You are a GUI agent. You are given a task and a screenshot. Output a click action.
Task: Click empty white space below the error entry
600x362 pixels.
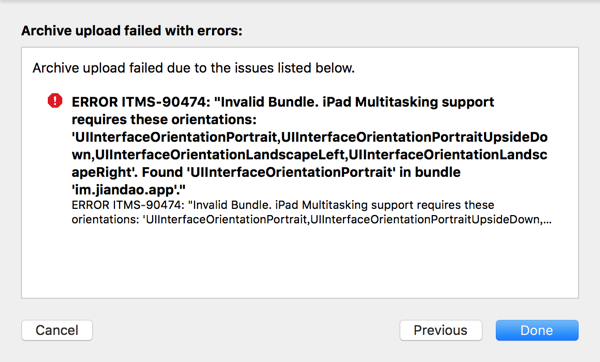point(300,264)
